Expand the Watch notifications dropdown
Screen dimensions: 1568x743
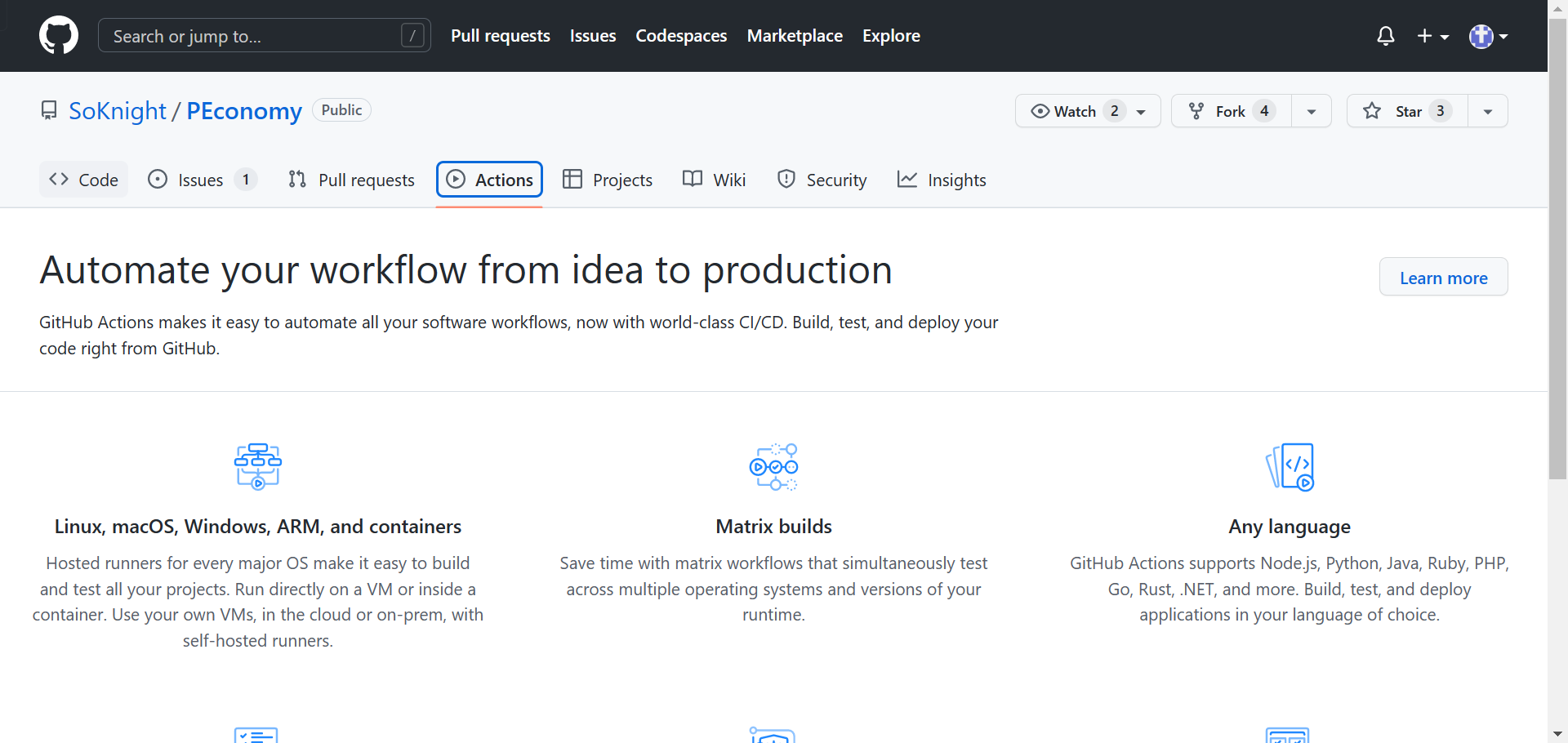[x=1088, y=111]
